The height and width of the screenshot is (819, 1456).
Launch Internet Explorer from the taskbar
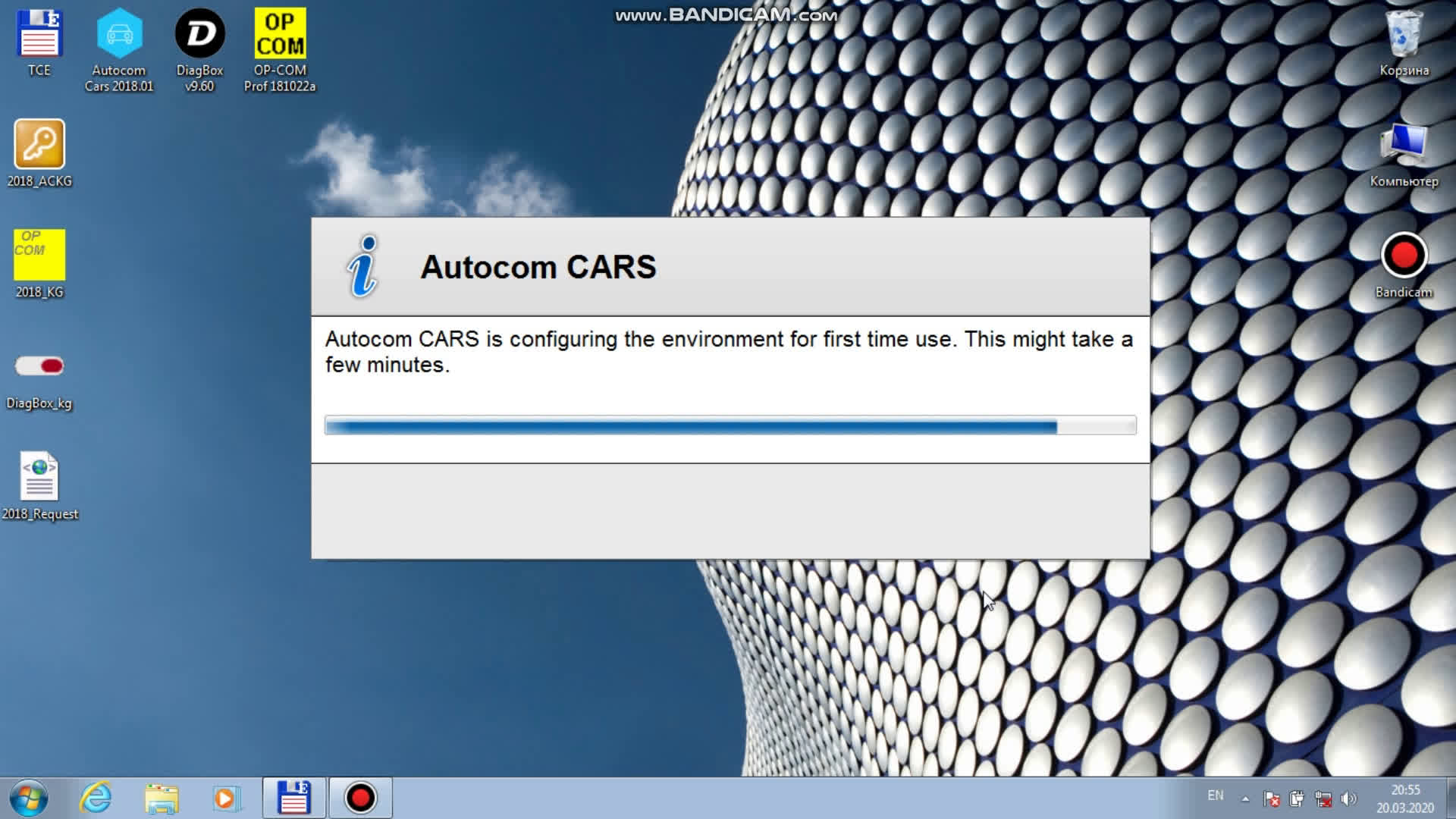(x=96, y=798)
